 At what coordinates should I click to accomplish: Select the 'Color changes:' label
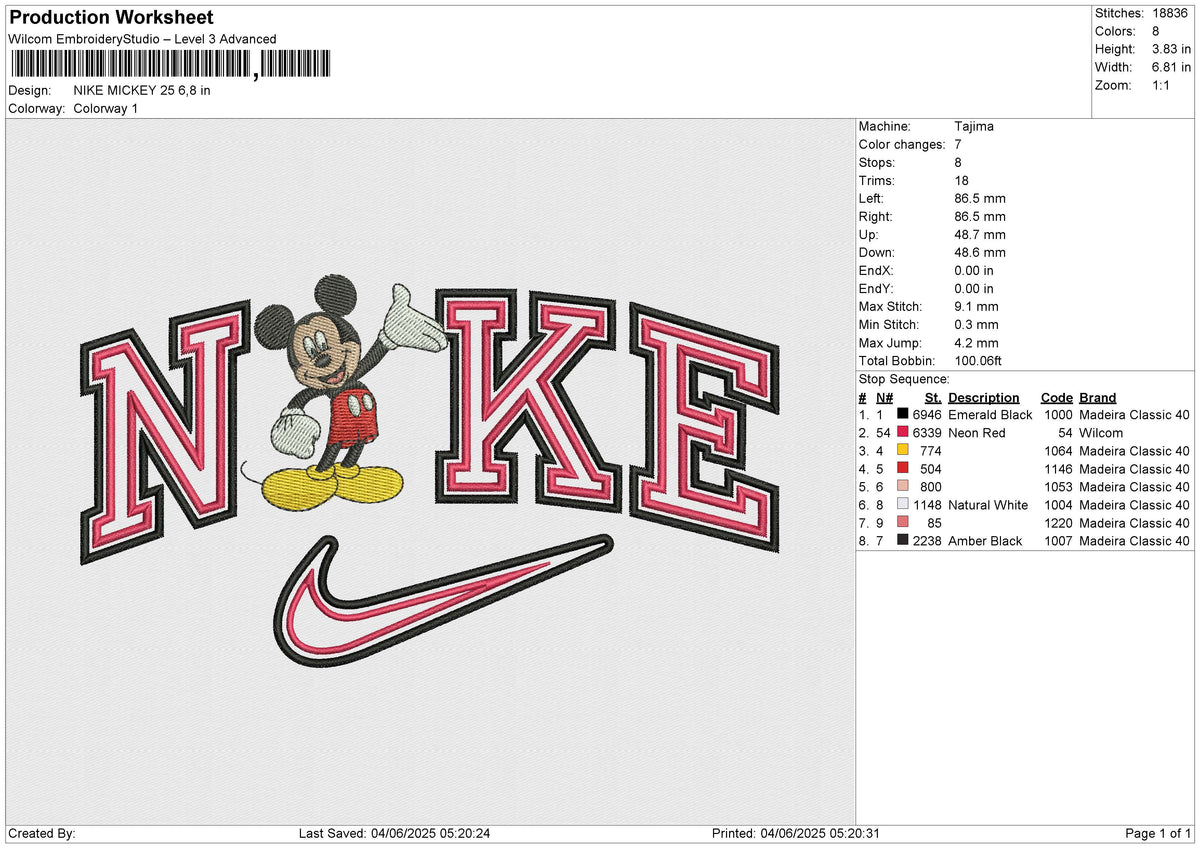tap(902, 145)
